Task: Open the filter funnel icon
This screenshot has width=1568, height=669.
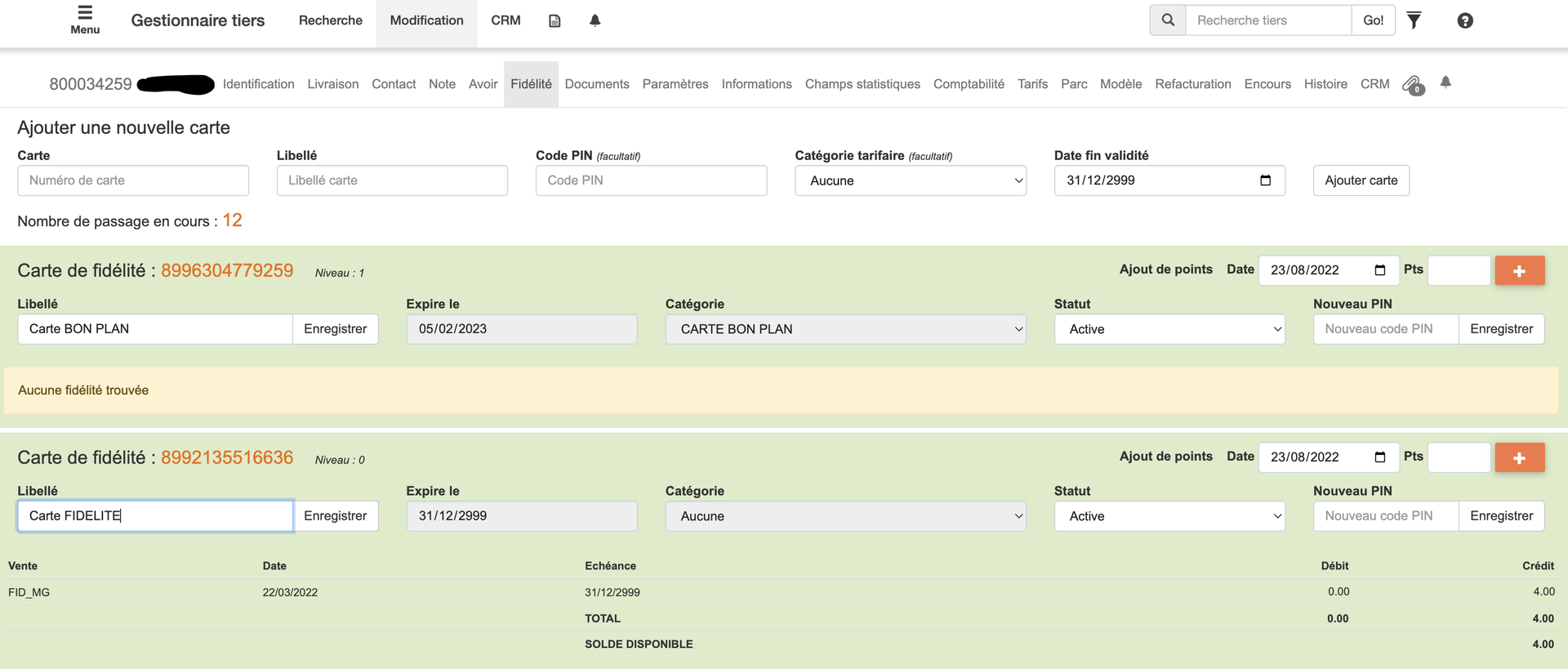Action: click(x=1414, y=20)
